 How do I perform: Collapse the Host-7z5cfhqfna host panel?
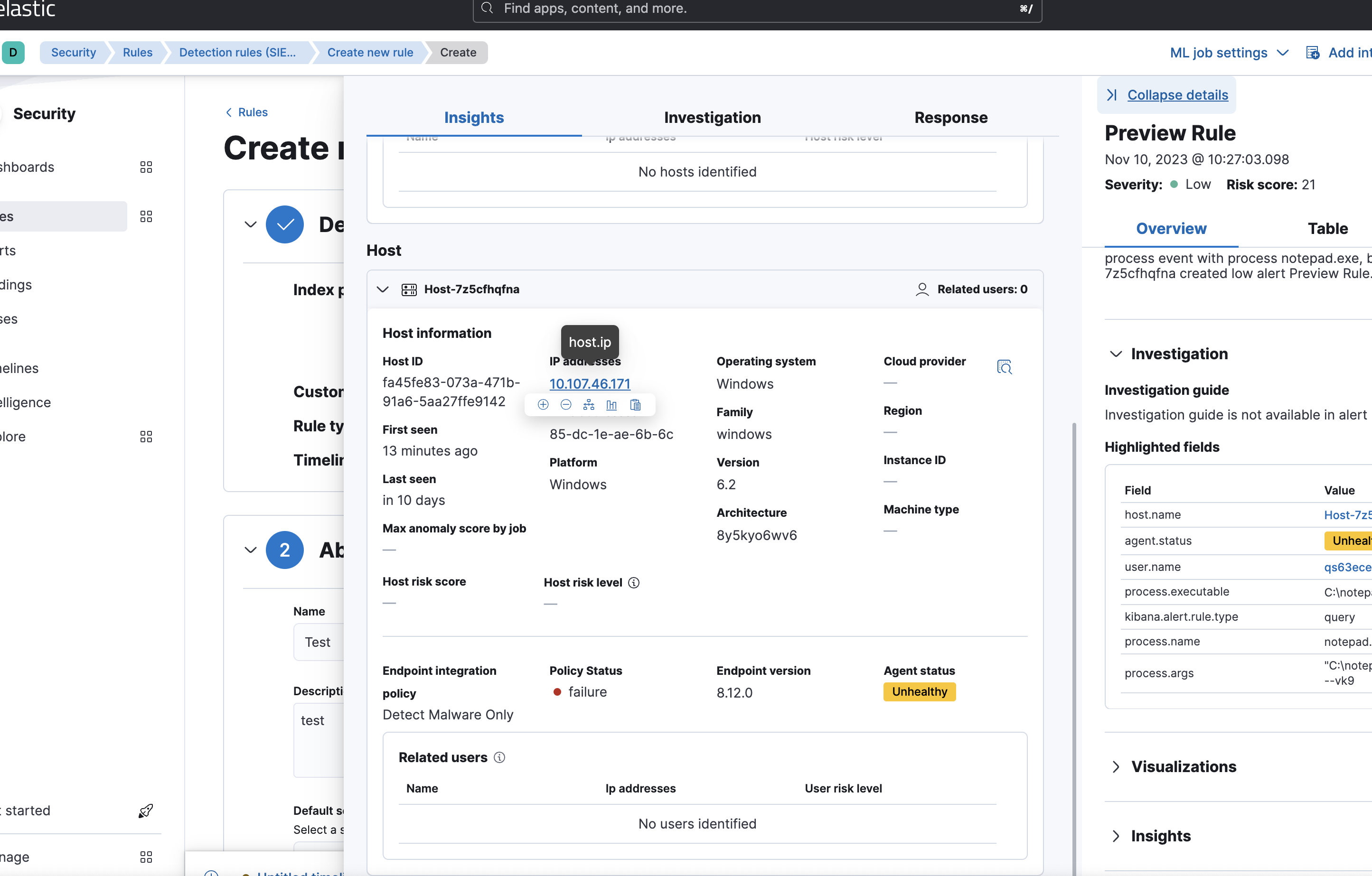[x=383, y=289]
